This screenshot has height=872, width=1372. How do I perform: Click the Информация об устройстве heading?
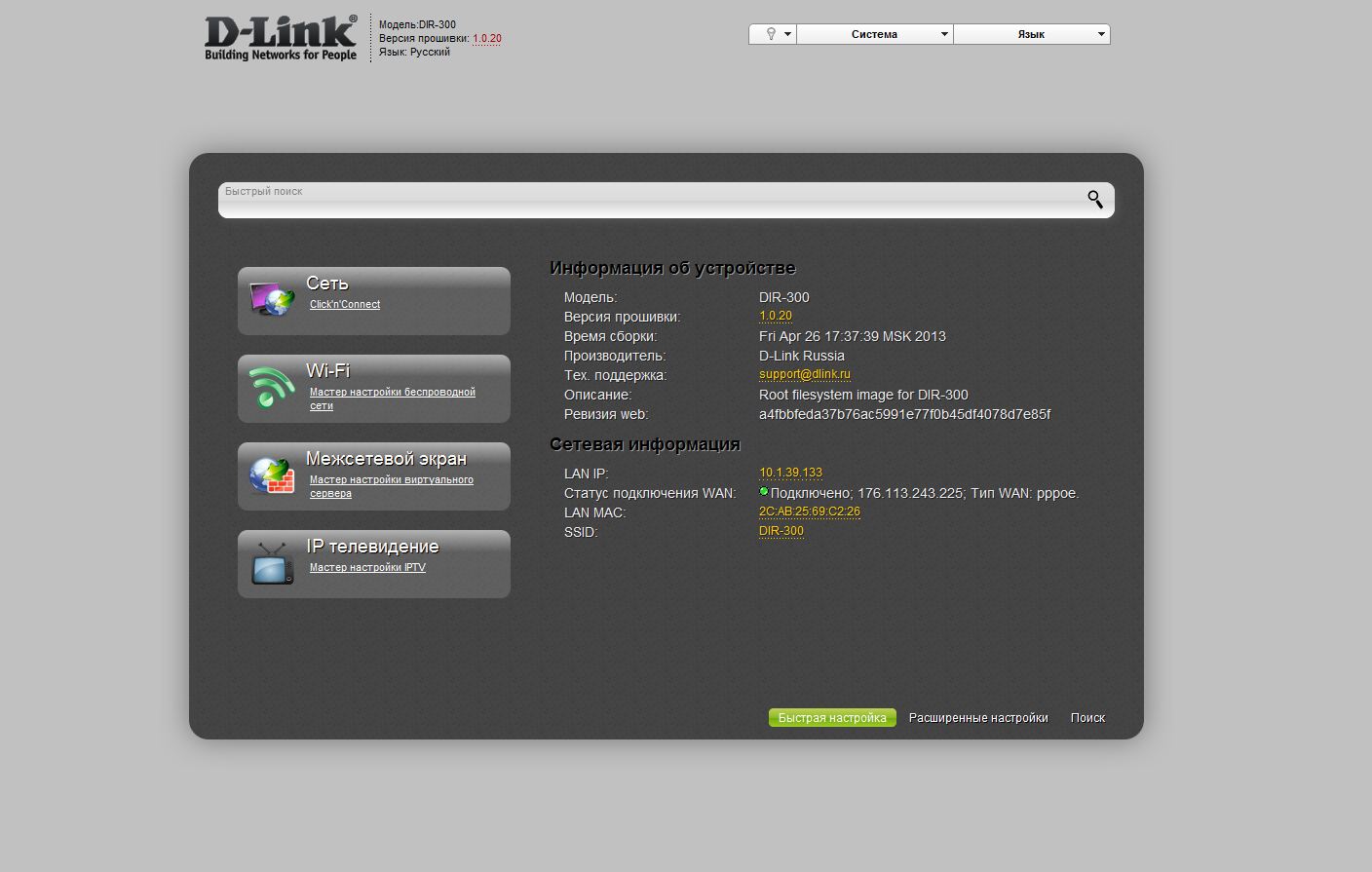(x=672, y=268)
